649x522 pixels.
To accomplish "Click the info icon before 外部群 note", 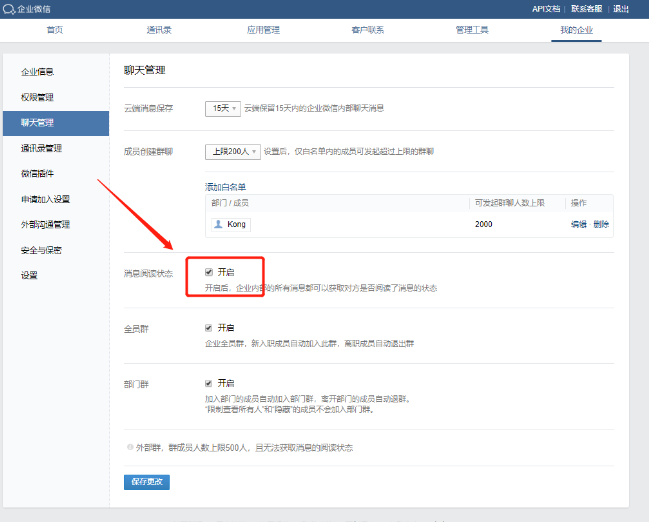I will (130, 447).
